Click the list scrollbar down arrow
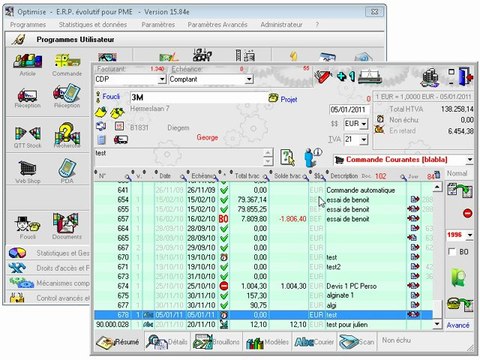Image resolution: width=480 pixels, height=360 pixels. point(437,324)
